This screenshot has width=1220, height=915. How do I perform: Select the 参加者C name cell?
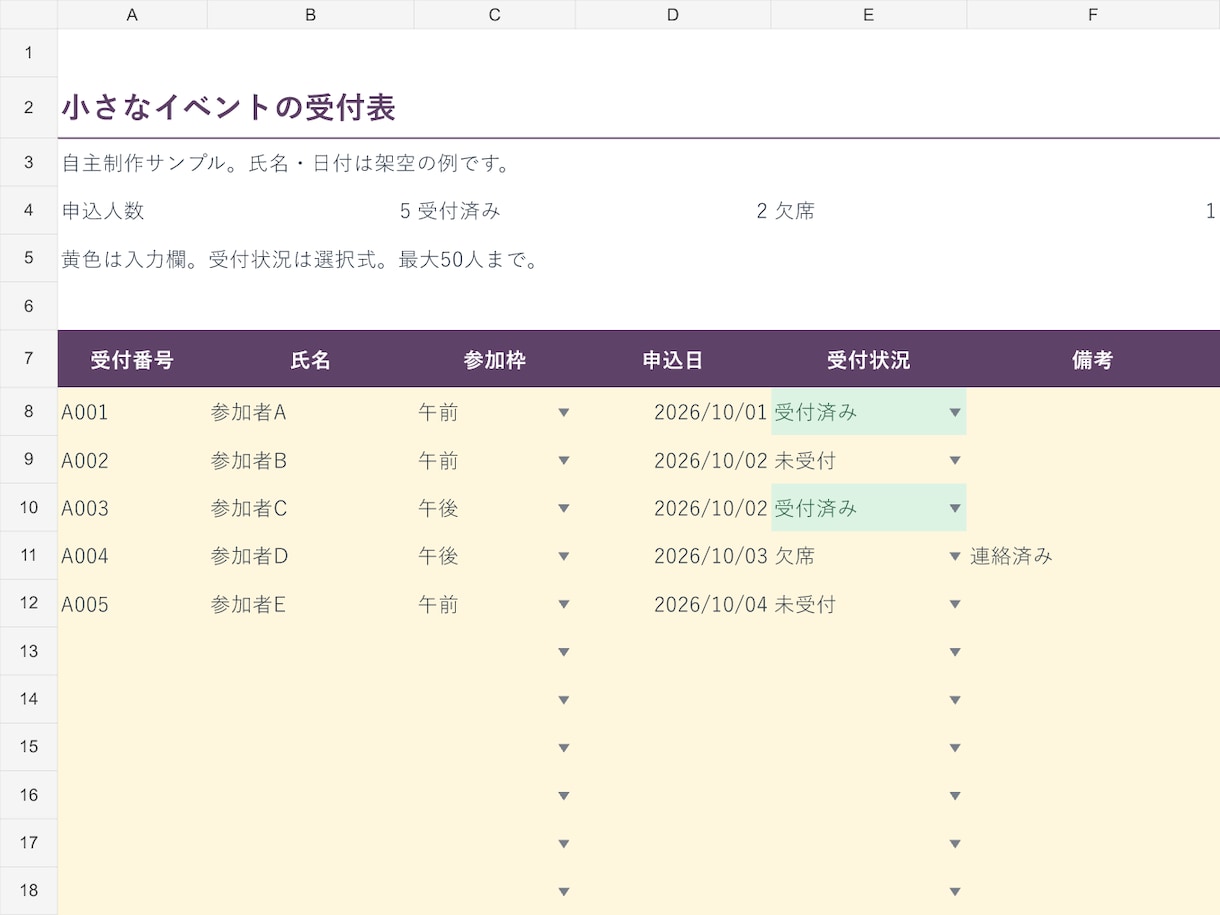[311, 508]
